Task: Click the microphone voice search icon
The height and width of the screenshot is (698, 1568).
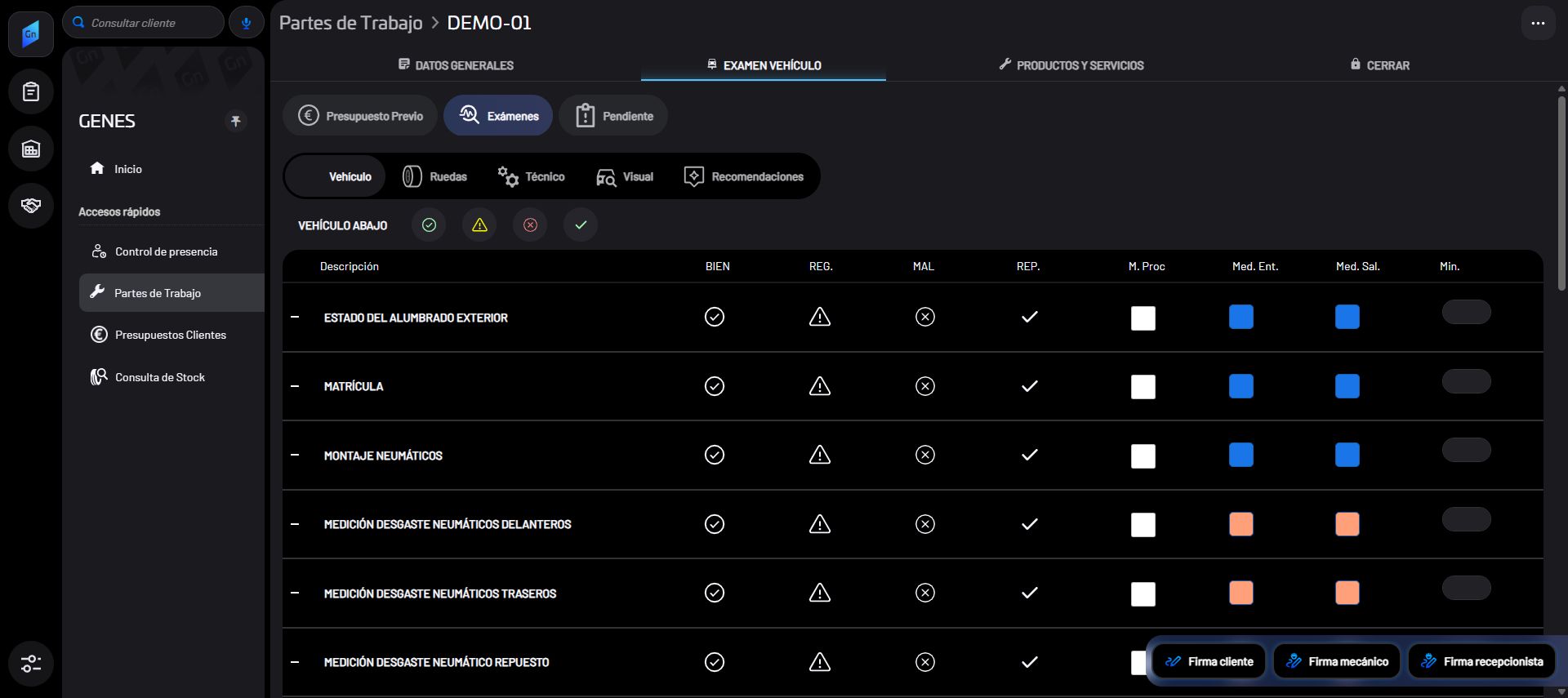Action: tap(246, 23)
